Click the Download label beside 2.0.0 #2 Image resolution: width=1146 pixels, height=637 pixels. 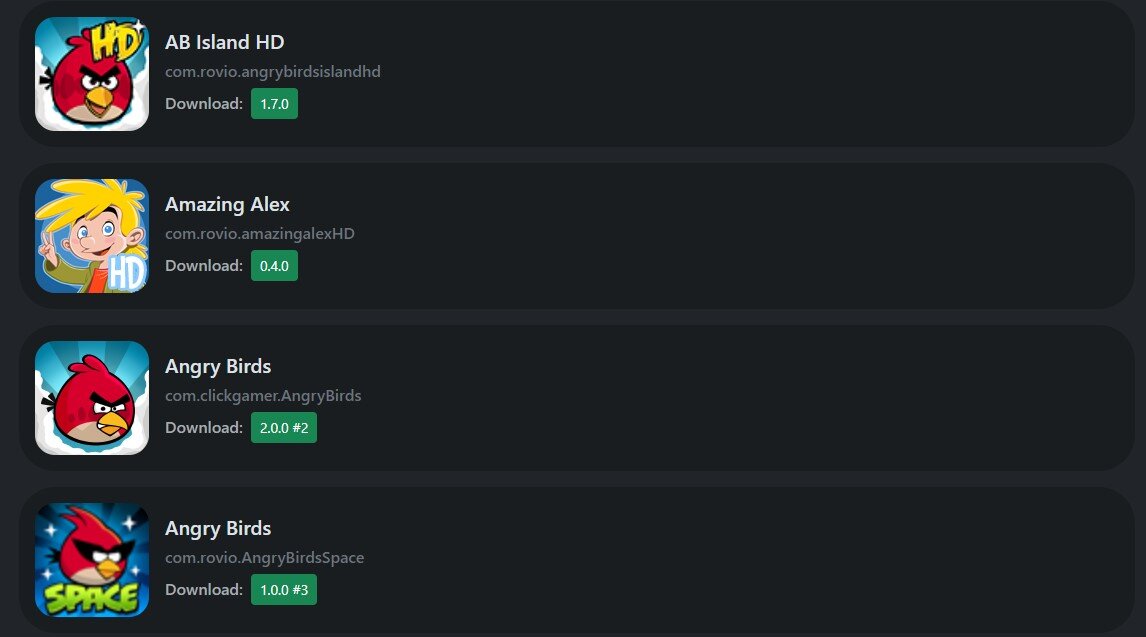[204, 428]
